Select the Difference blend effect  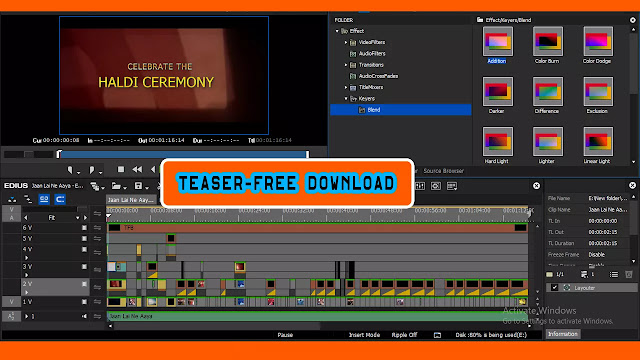click(x=547, y=95)
